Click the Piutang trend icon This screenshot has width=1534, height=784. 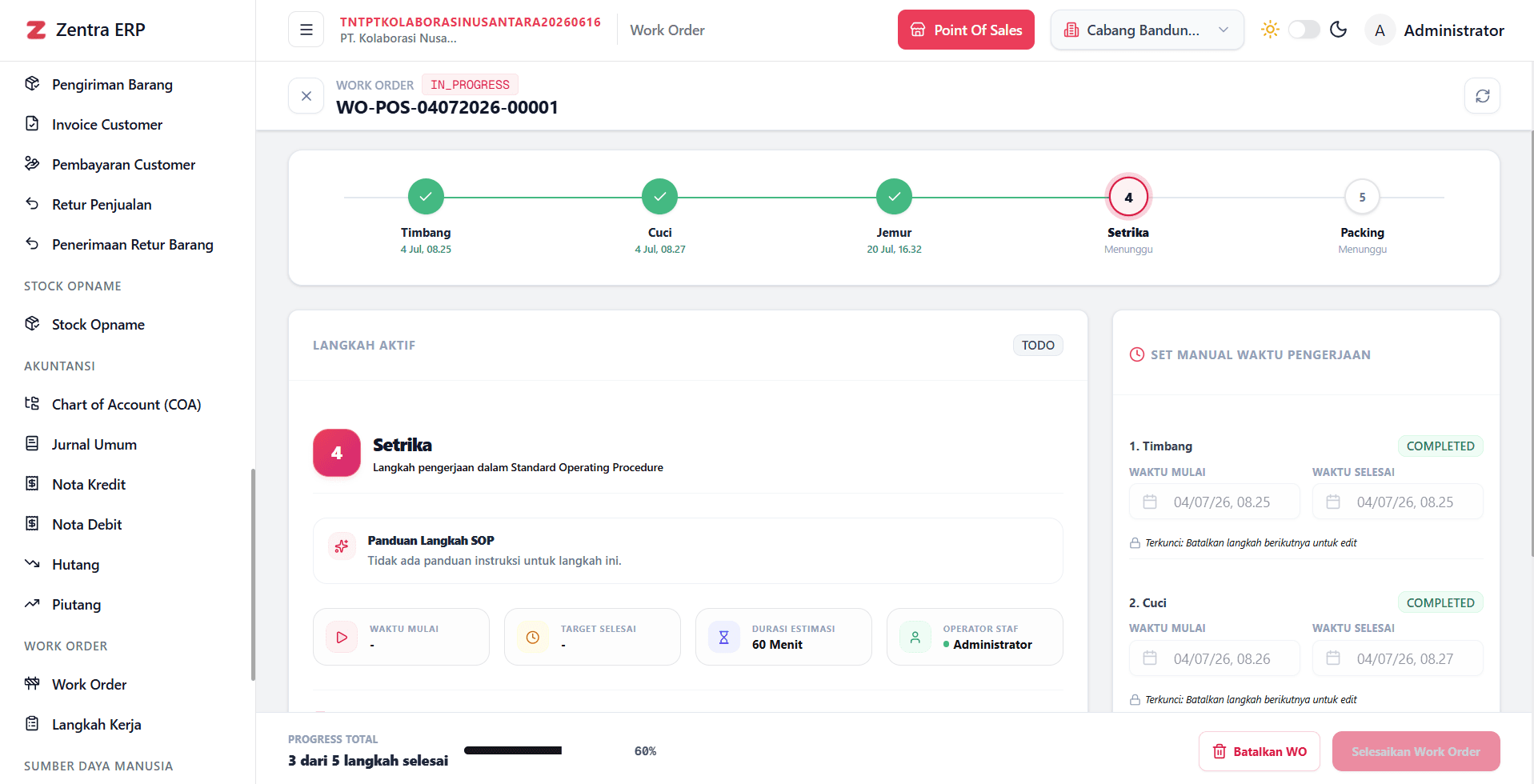pyautogui.click(x=32, y=603)
